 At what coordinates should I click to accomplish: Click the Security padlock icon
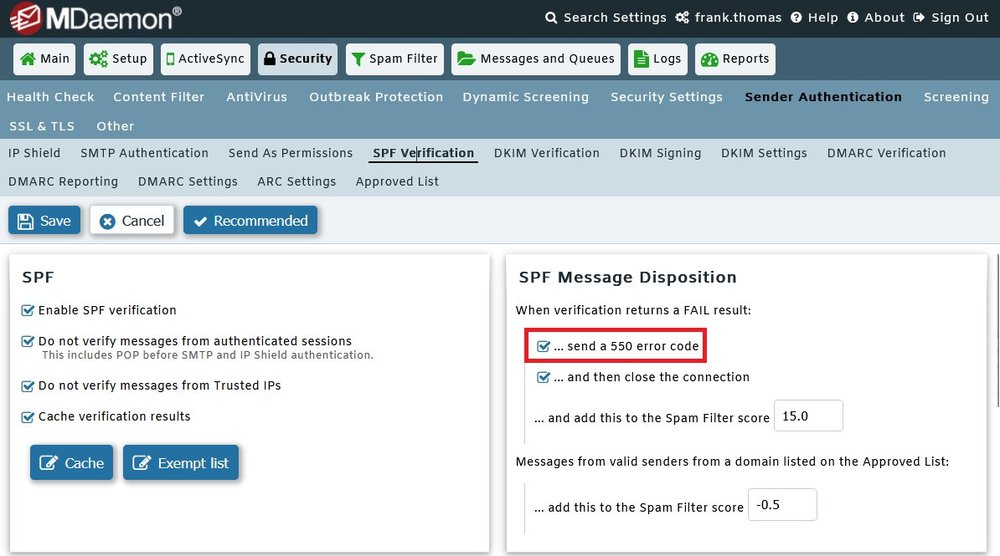click(x=270, y=59)
